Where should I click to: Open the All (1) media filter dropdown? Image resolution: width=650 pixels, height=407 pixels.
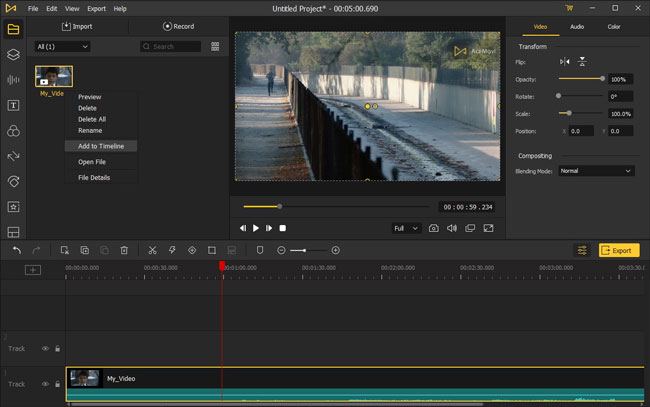click(62, 46)
